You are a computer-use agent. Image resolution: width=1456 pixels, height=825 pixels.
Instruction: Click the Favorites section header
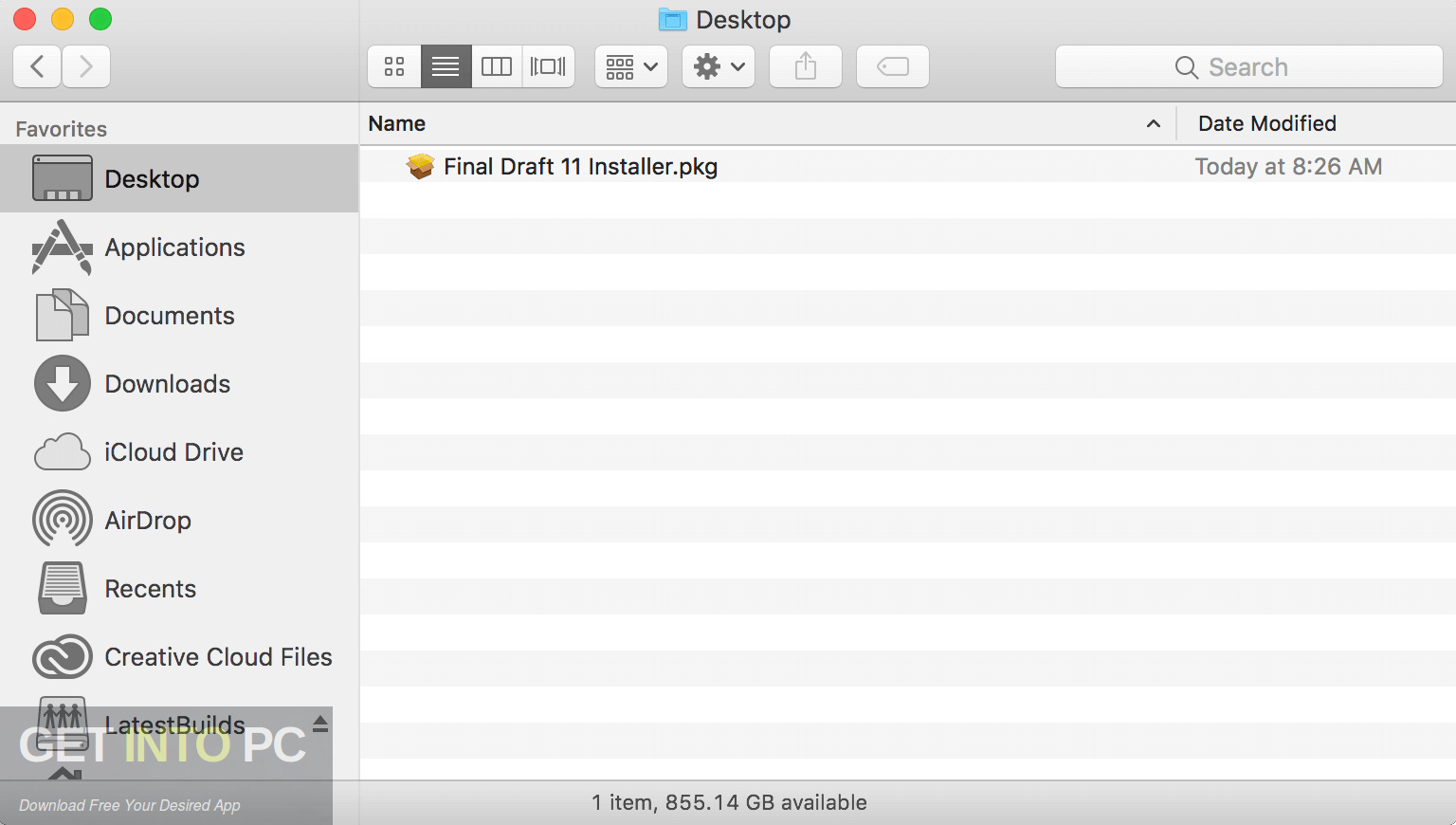62,129
